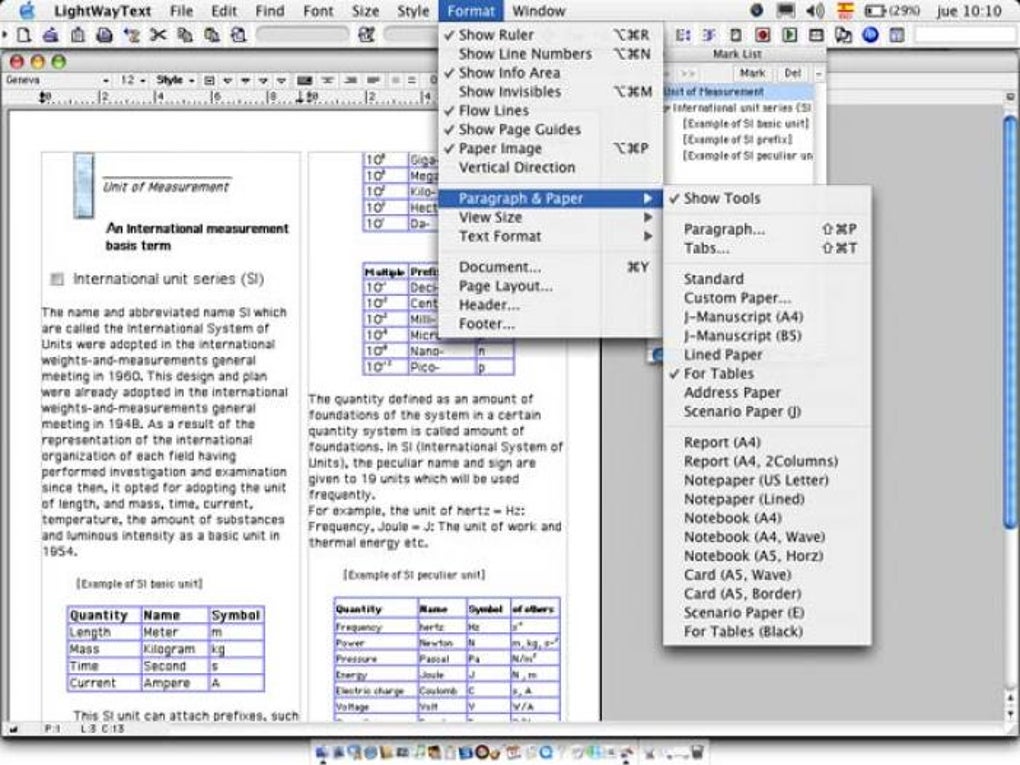Expand the View Size submenu
1020x765 pixels.
tap(550, 217)
